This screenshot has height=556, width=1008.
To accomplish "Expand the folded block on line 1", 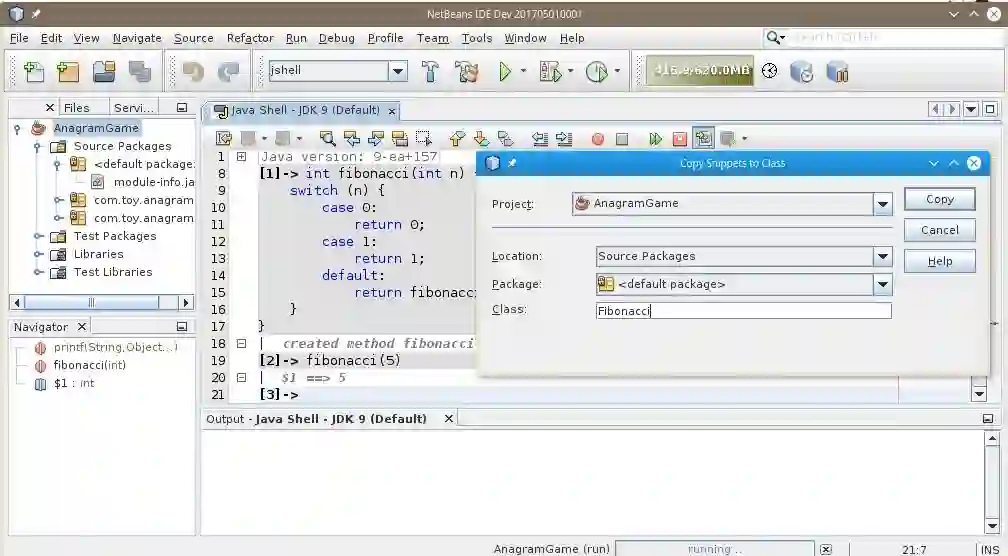I will pyautogui.click(x=241, y=156).
